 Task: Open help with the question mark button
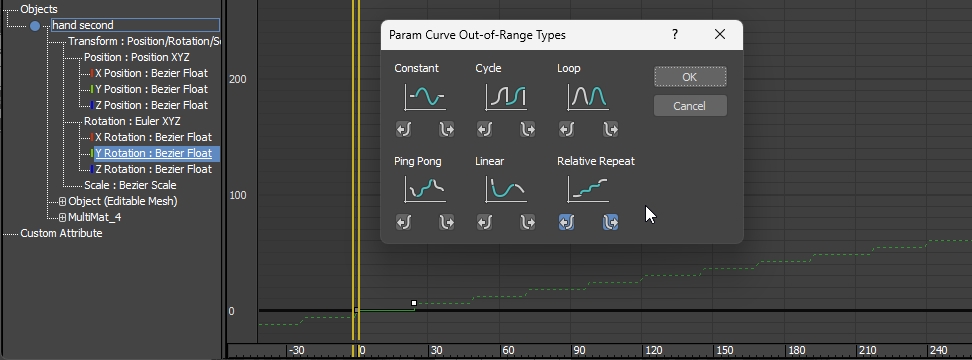(675, 34)
